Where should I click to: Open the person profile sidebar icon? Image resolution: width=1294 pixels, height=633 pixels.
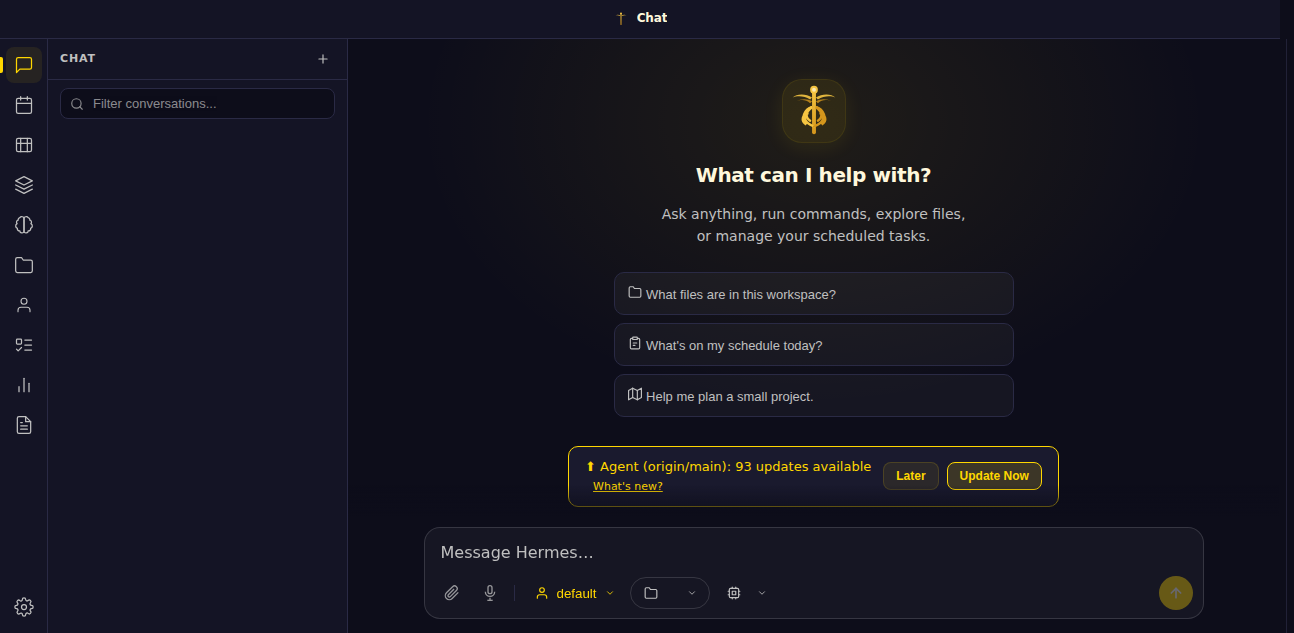(x=24, y=305)
